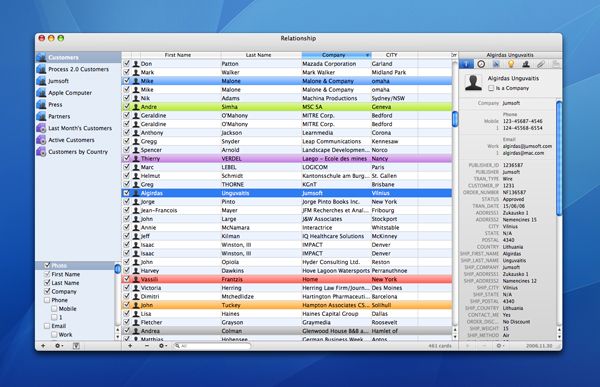This screenshot has width=600, height=387.
Task: Open the faded last tab in detail panel
Action: coord(555,64)
